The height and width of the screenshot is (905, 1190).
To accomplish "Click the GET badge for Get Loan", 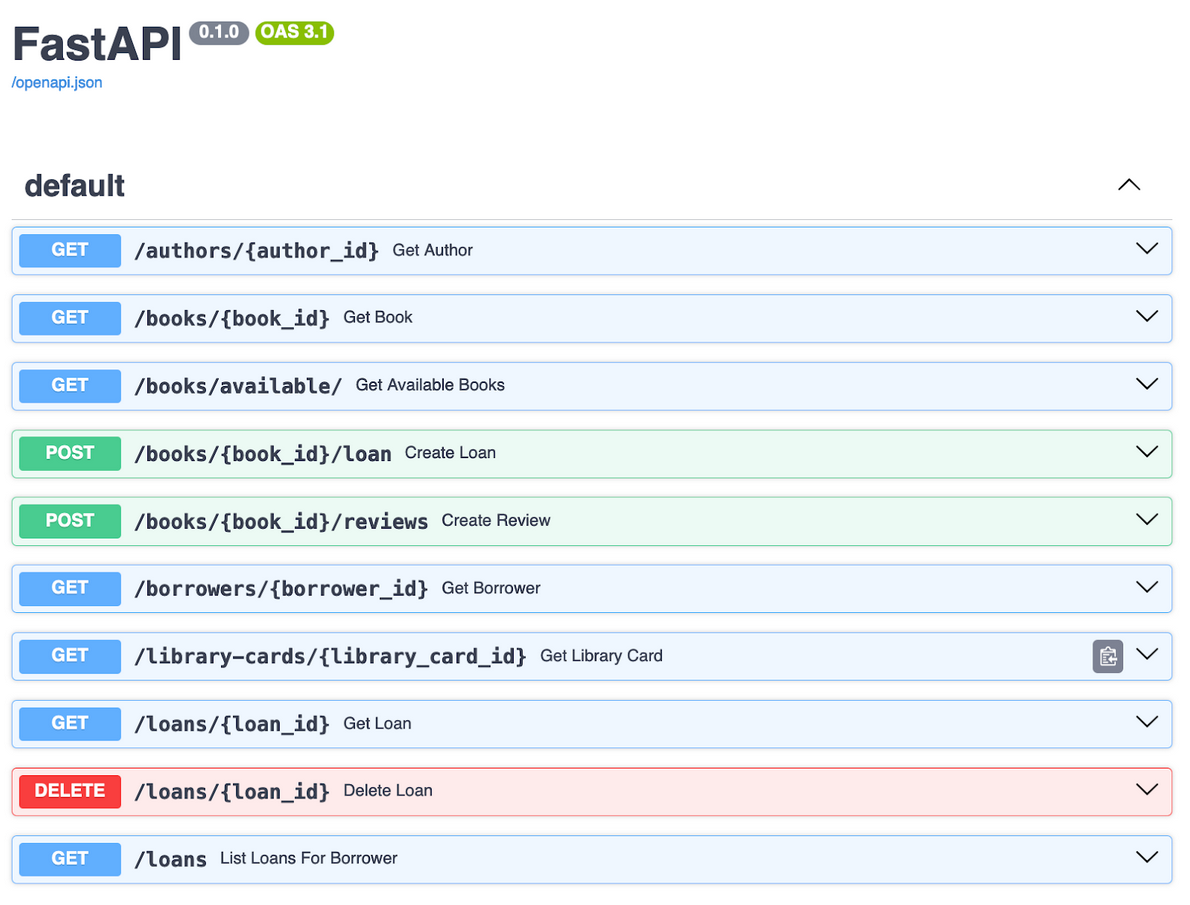I will pyautogui.click(x=70, y=724).
